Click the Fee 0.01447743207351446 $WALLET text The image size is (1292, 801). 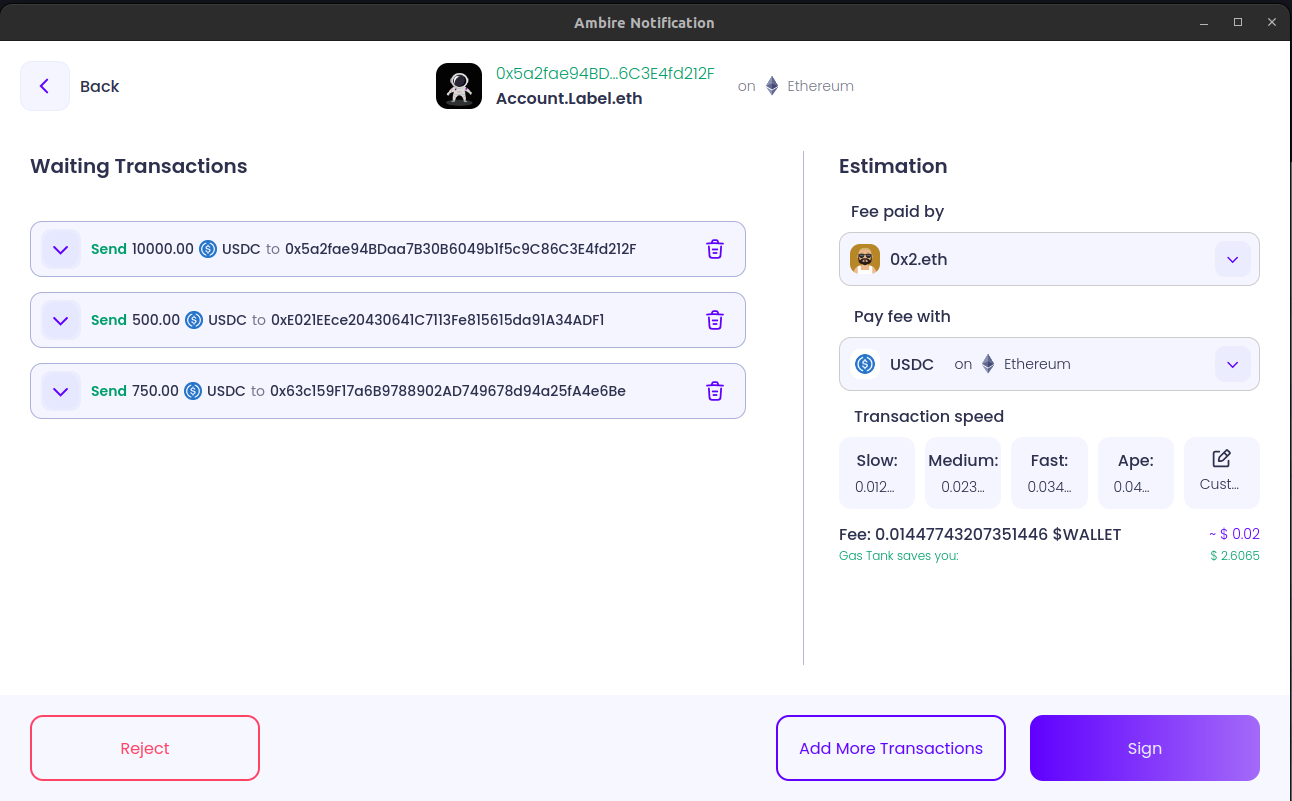[980, 535]
